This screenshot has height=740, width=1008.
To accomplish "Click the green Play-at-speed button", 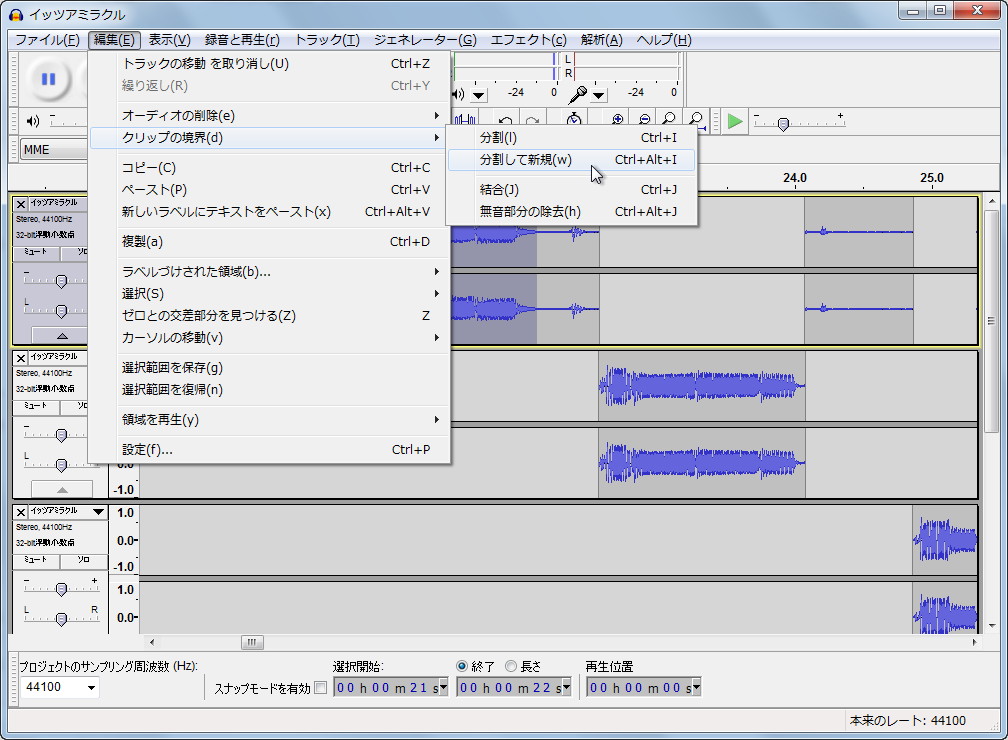I will [734, 121].
